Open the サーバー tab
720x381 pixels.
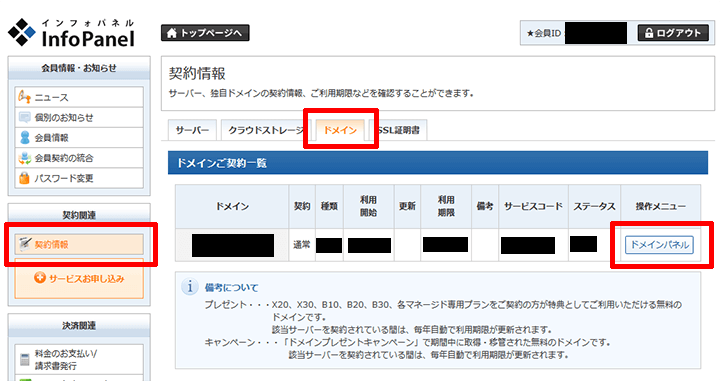(192, 130)
